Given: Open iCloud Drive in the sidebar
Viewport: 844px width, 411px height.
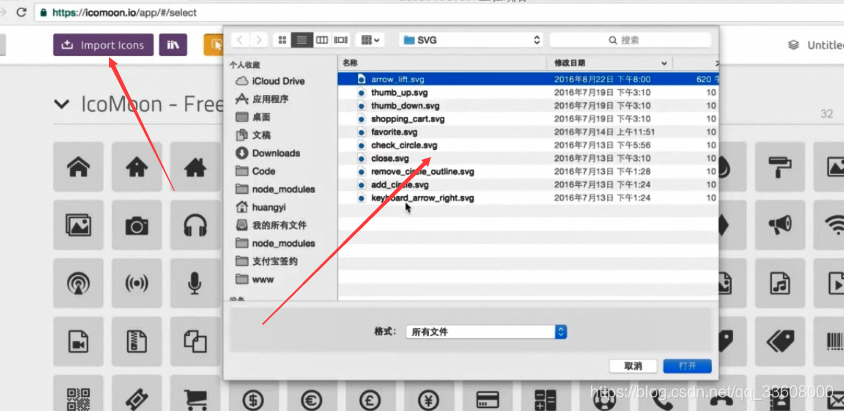Looking at the screenshot, I should click(x=270, y=81).
